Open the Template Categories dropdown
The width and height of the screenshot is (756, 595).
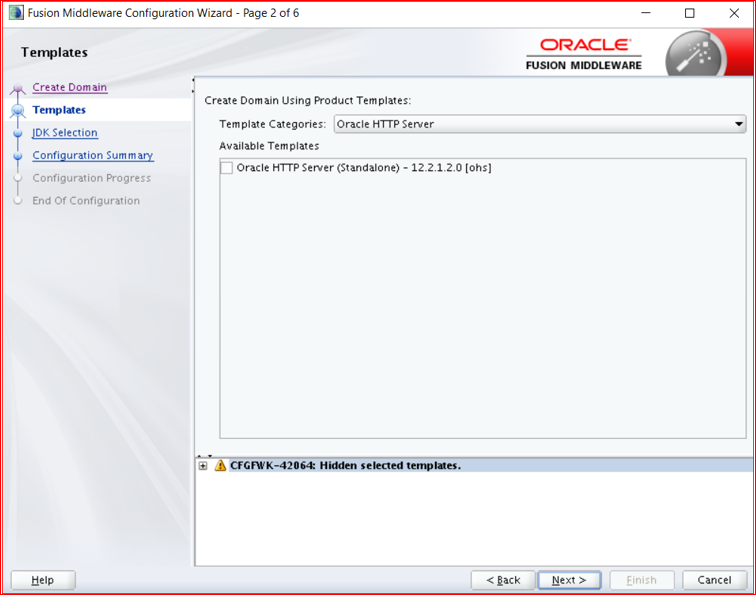[540, 124]
